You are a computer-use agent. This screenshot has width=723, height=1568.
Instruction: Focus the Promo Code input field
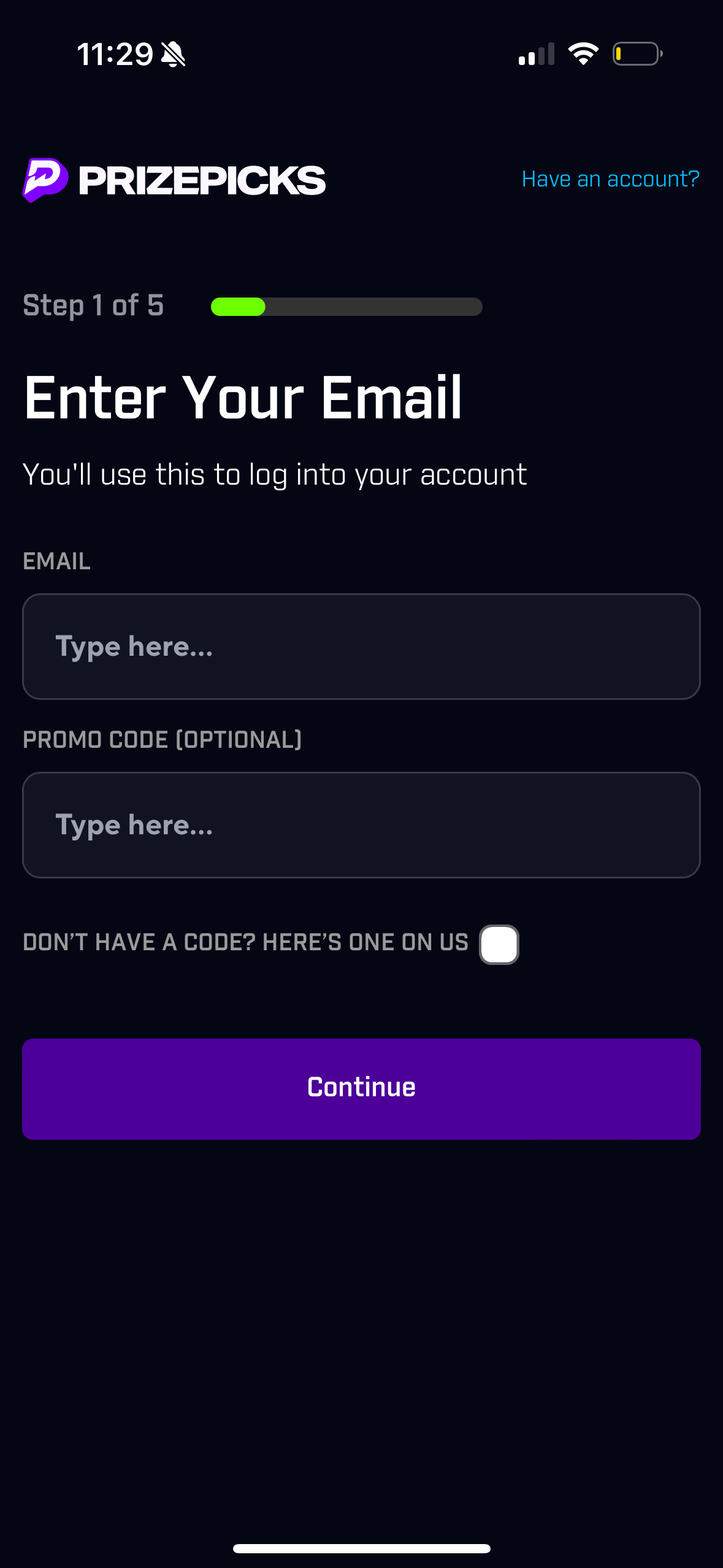click(361, 825)
